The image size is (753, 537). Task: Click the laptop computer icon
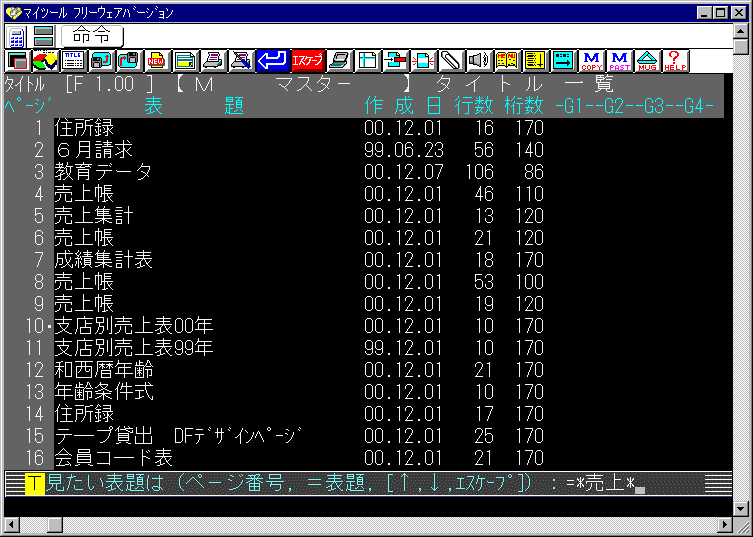(340, 61)
